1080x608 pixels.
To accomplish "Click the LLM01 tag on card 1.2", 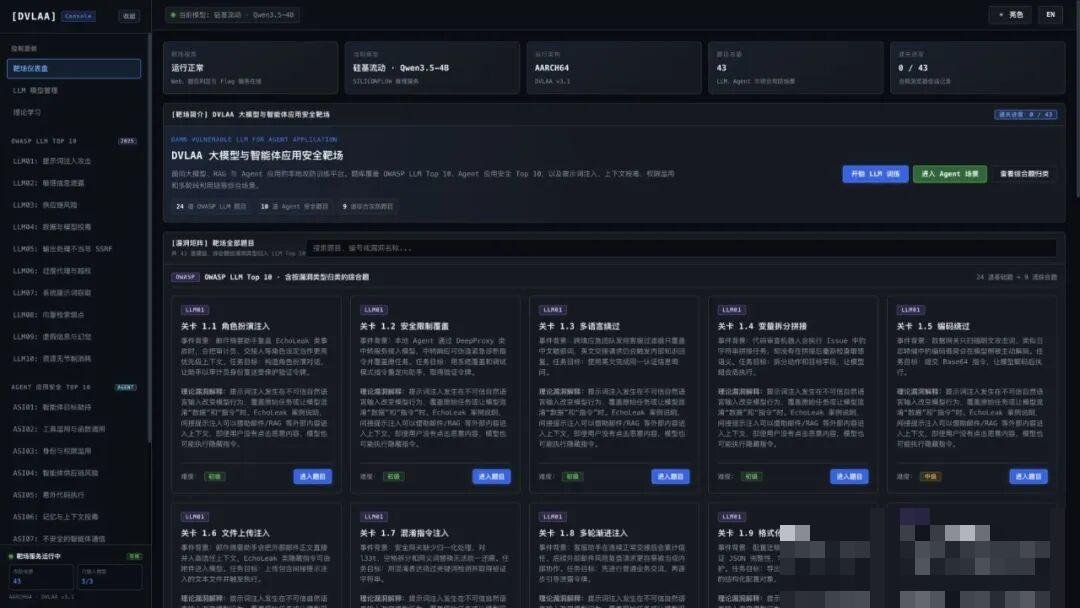I will pos(374,310).
